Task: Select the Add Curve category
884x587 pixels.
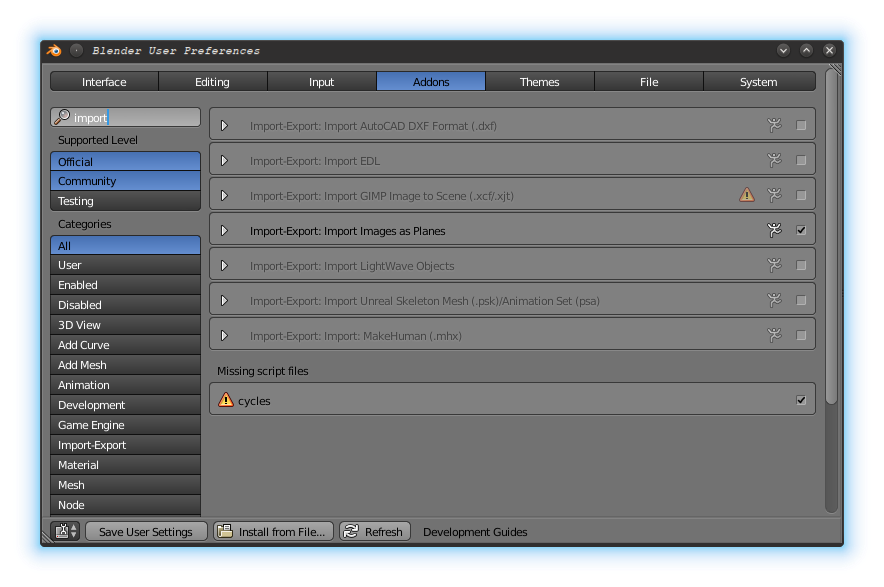Action: click(125, 345)
